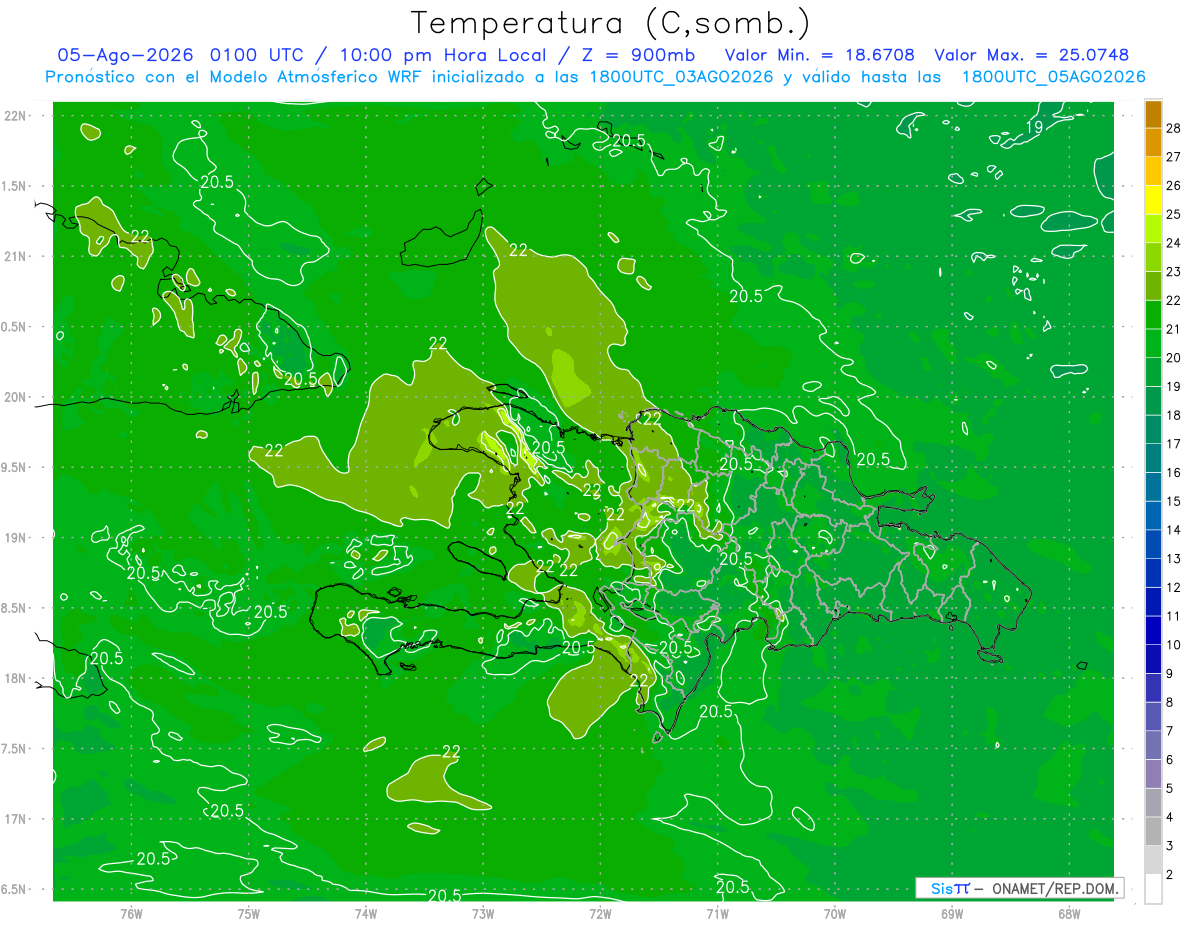
Task: Click the '68W' longitude axis label
Action: pyautogui.click(x=1069, y=914)
